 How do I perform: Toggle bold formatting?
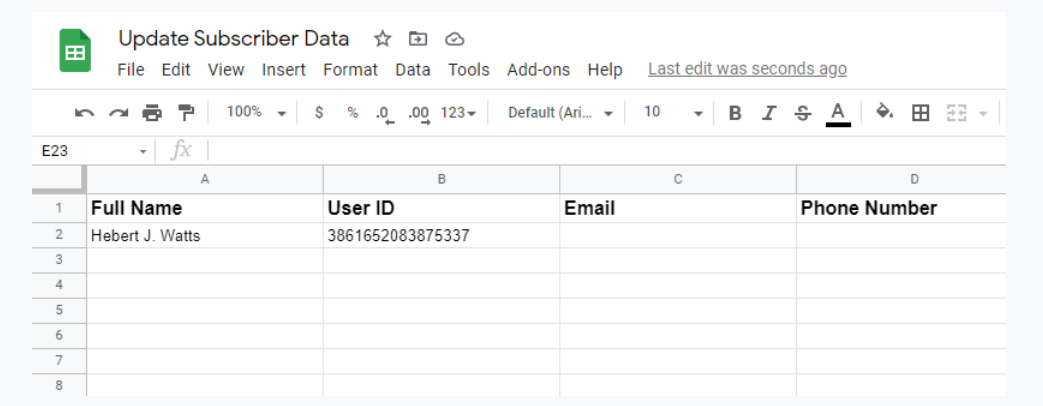point(735,113)
